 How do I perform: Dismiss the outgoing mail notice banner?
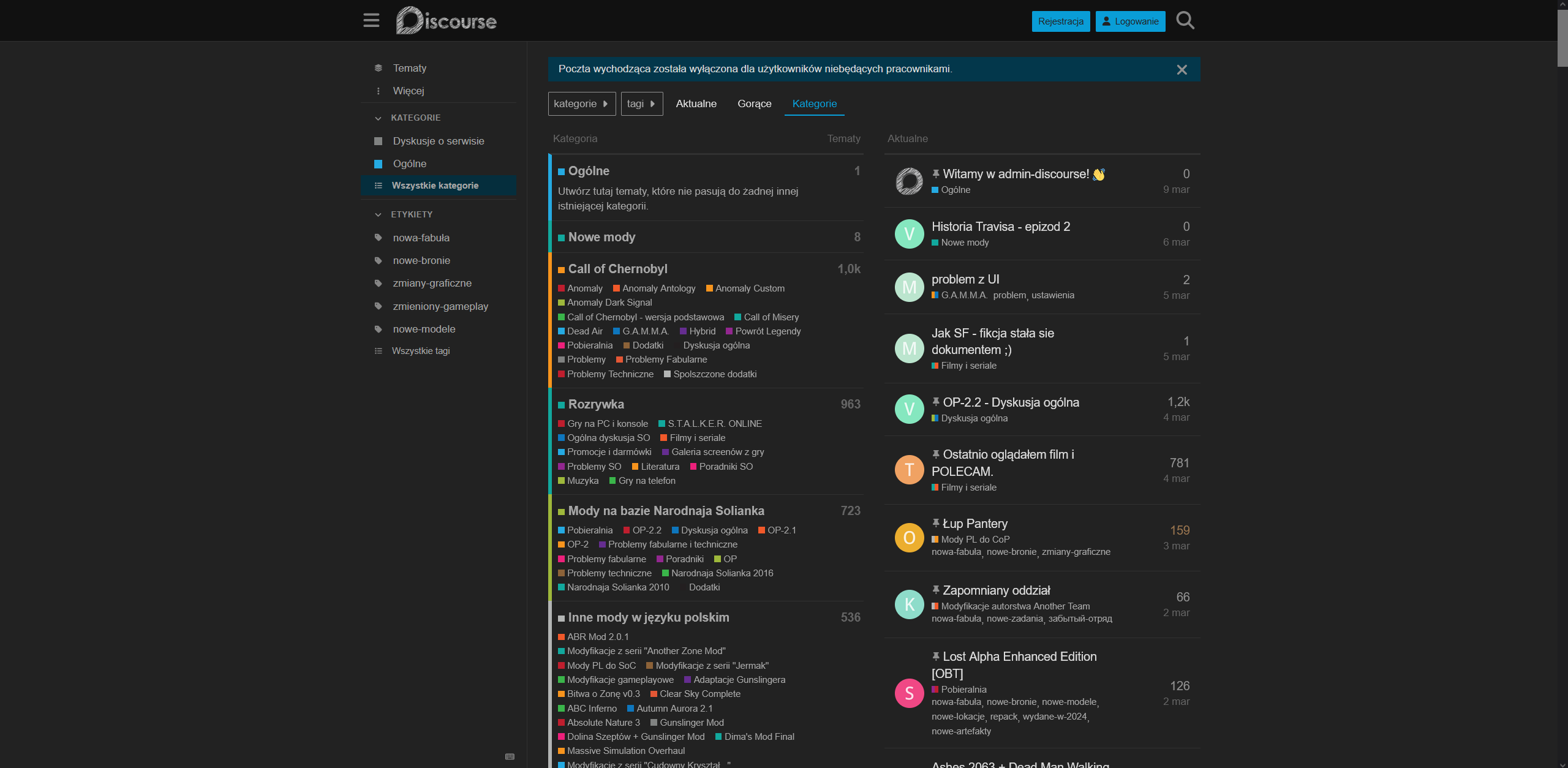click(1182, 70)
